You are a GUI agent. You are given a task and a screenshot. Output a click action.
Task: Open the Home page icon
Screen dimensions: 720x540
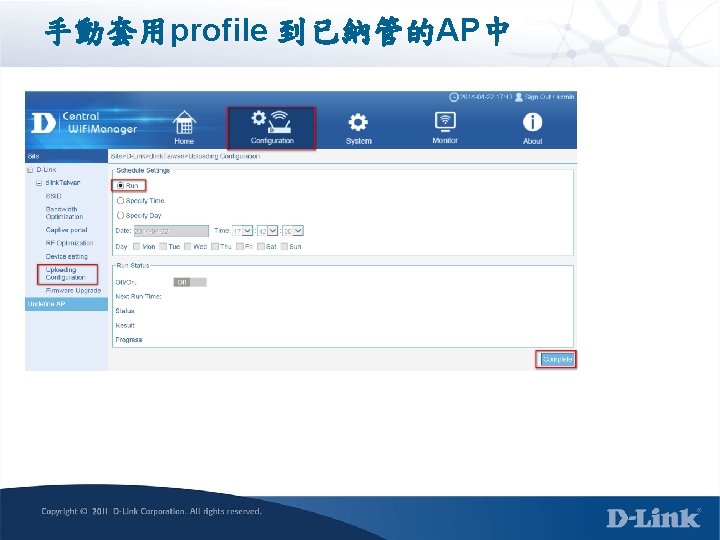[x=184, y=123]
